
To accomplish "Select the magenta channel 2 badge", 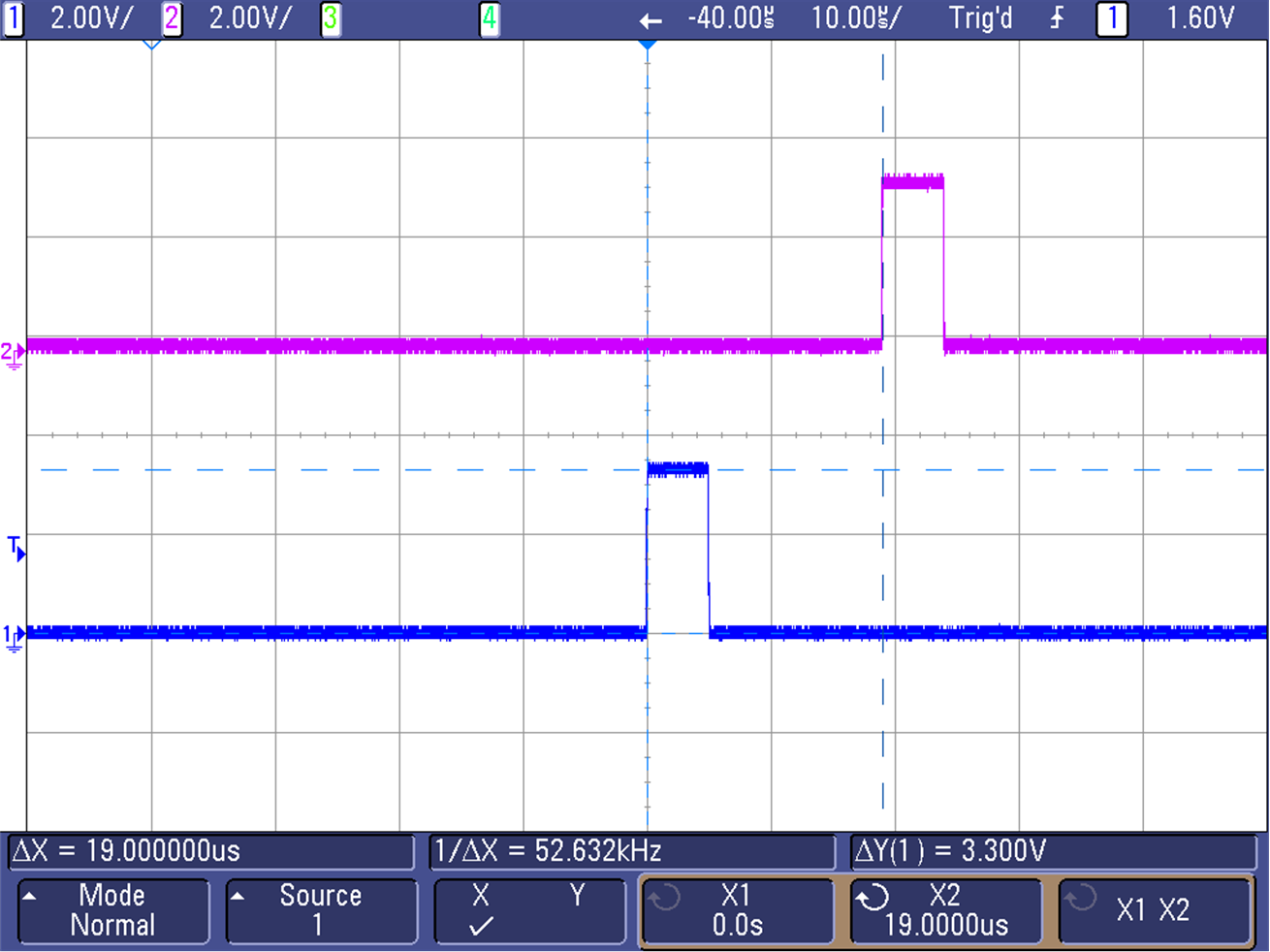I will (x=172, y=18).
